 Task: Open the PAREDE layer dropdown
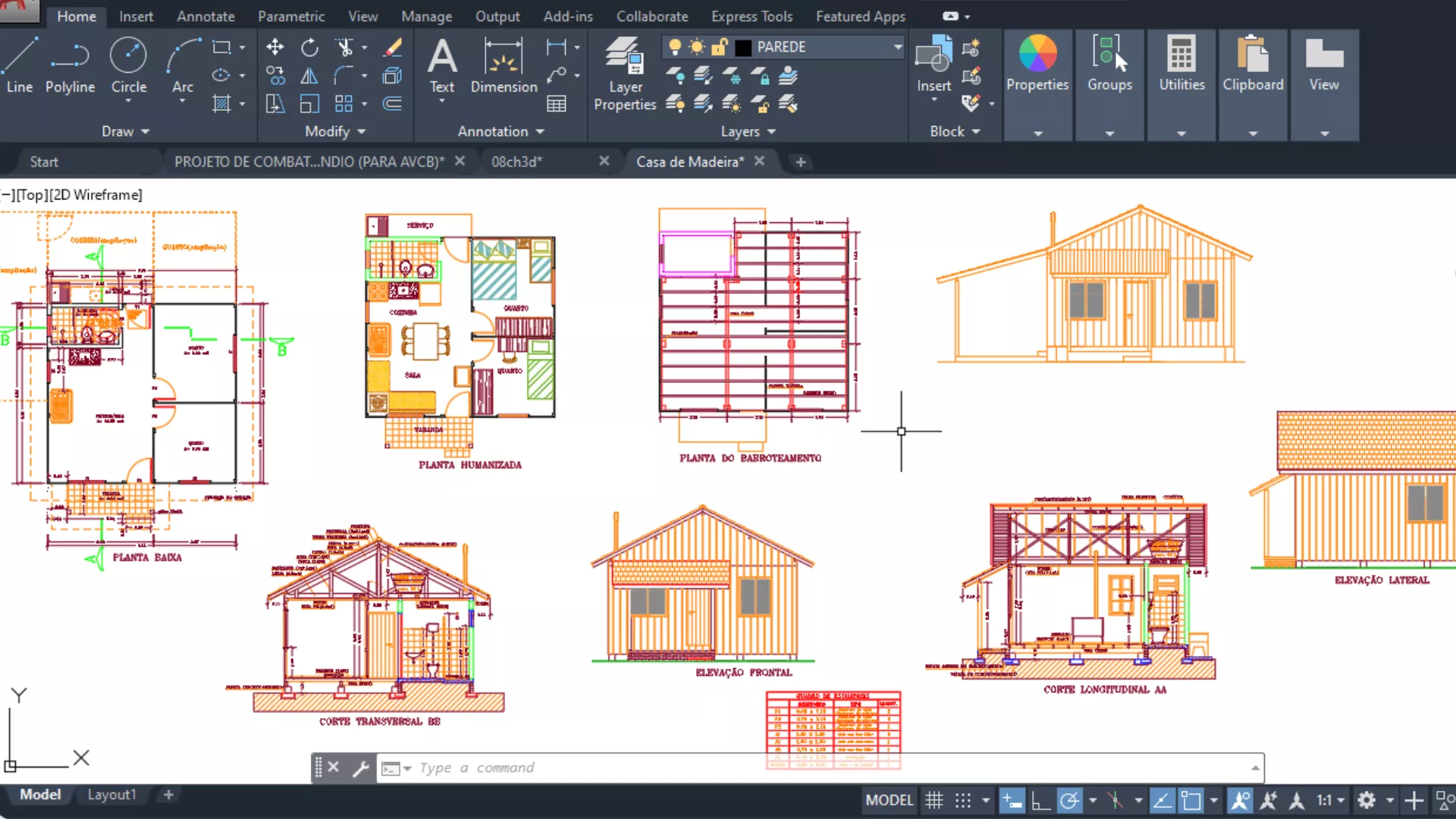tap(898, 47)
